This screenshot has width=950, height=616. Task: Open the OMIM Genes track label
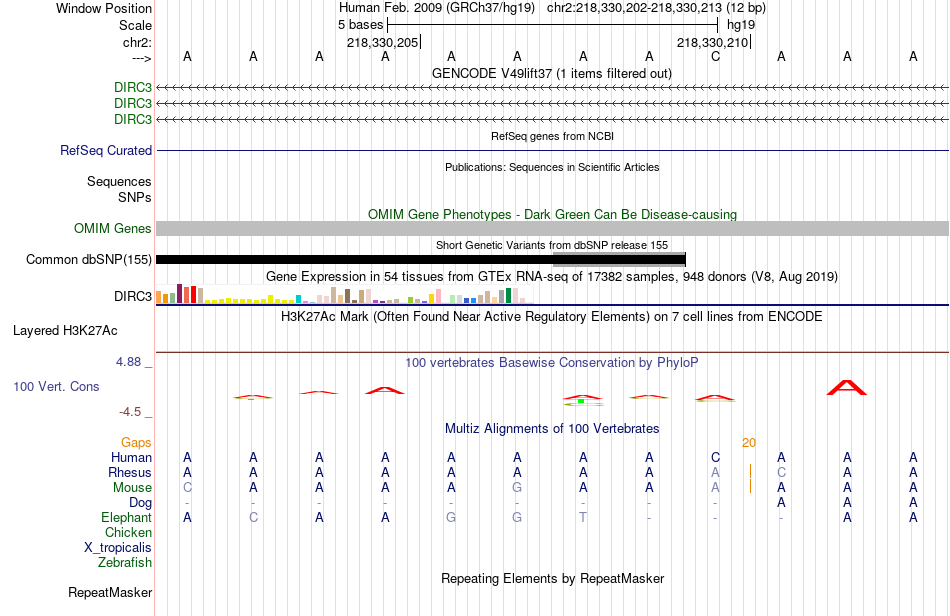113,228
